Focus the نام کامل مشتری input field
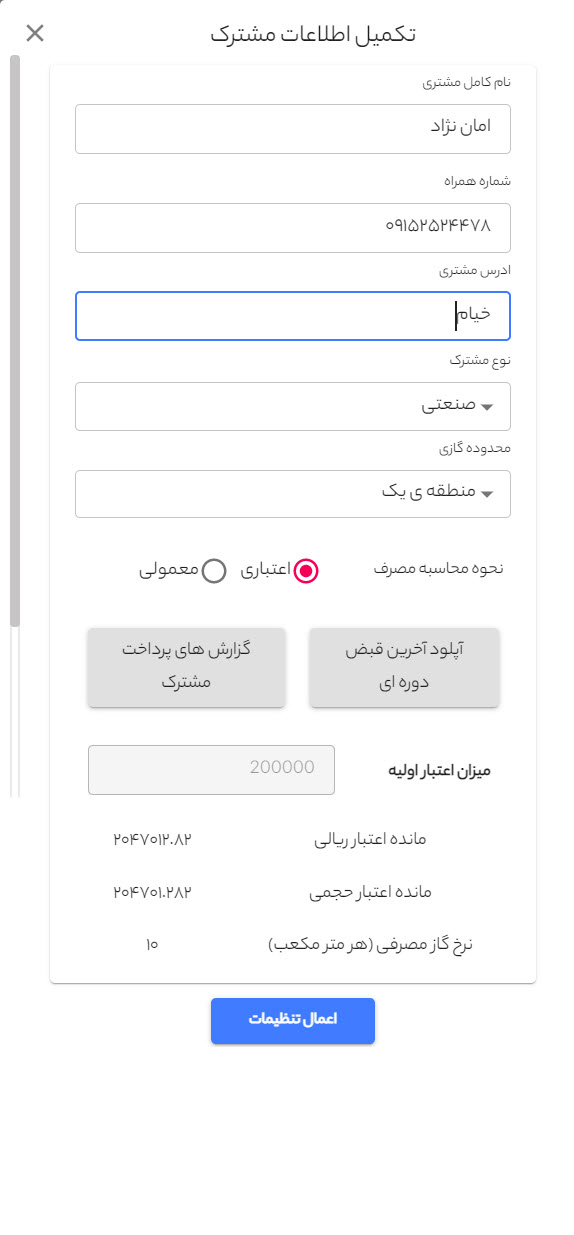The height and width of the screenshot is (1235, 574). click(293, 129)
